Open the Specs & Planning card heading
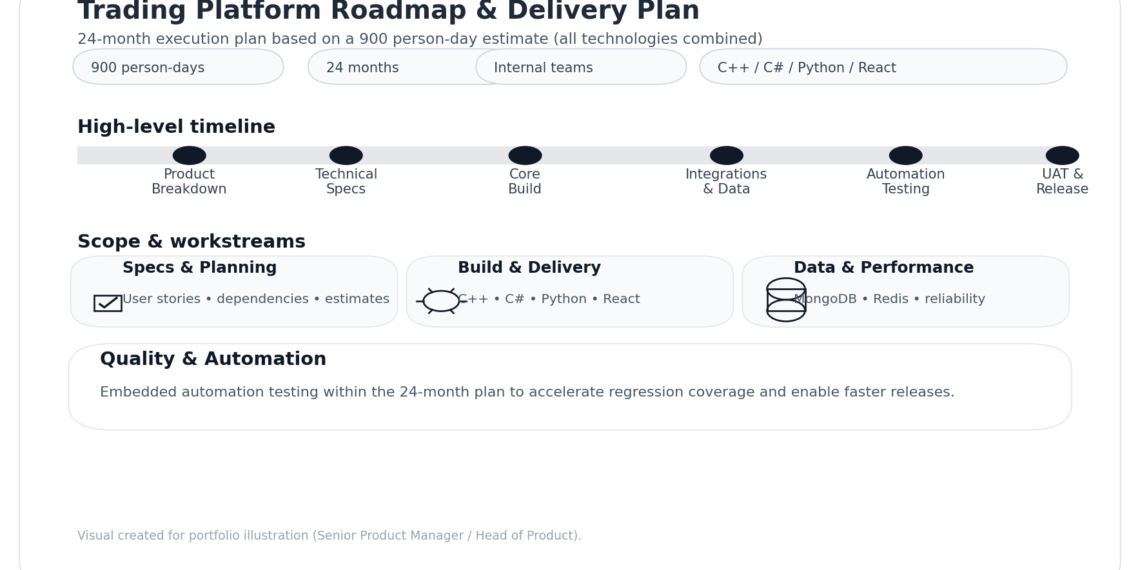 [200, 268]
